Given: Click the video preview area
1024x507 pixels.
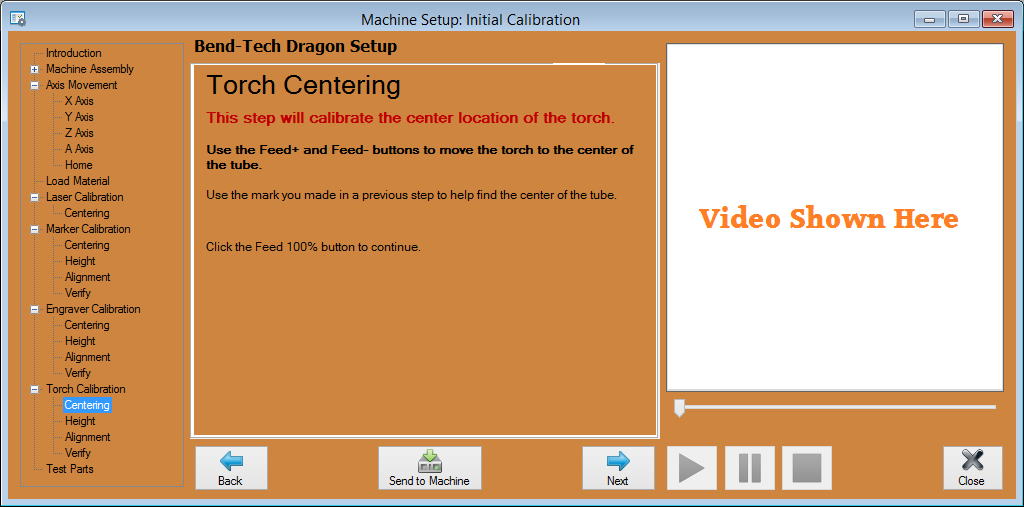Looking at the screenshot, I should (835, 218).
